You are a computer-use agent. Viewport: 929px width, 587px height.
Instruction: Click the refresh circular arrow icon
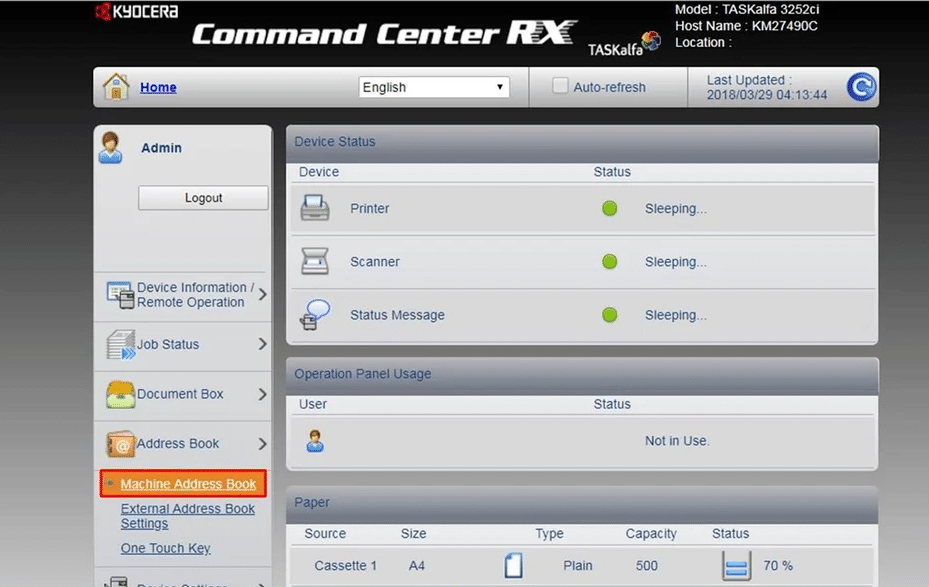[x=861, y=87]
